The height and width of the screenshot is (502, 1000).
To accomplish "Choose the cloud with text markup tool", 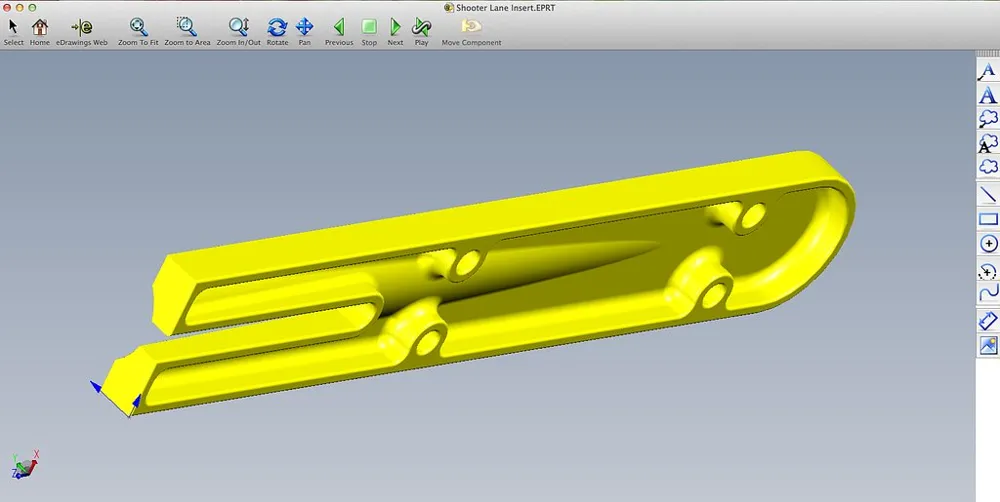I will pos(987,143).
